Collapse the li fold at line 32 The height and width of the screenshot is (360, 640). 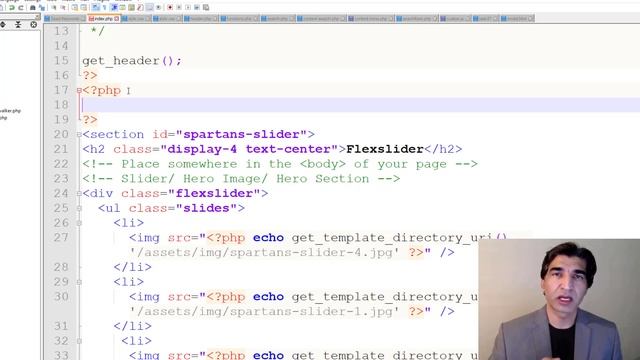pyautogui.click(x=79, y=341)
